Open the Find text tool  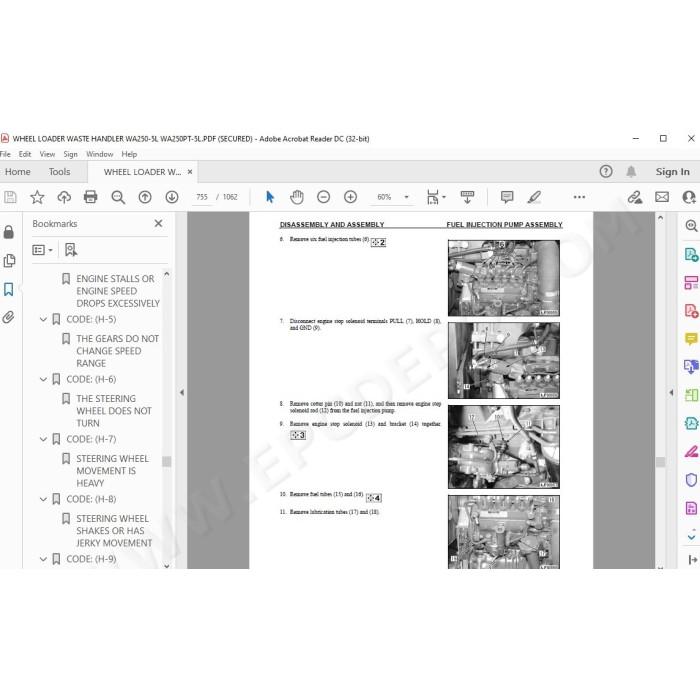[x=118, y=197]
